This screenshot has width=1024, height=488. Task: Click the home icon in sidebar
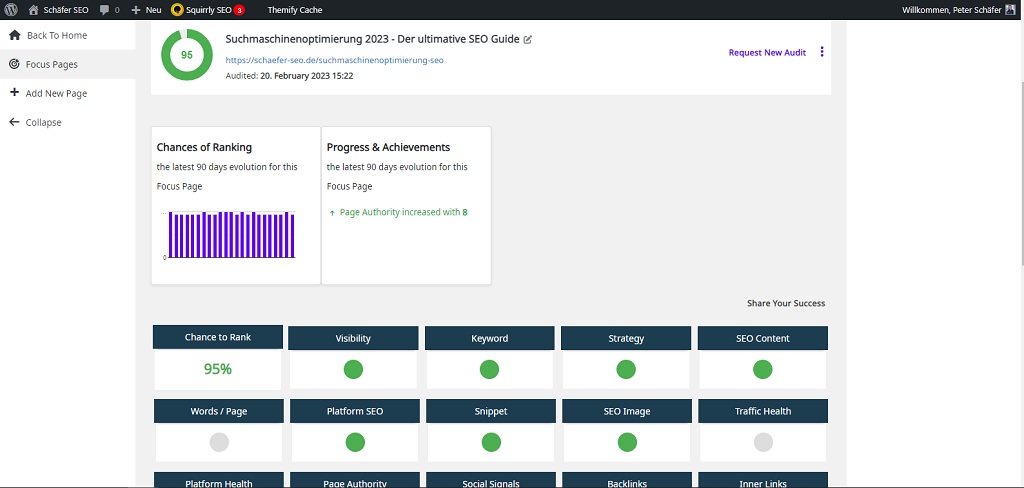14,35
